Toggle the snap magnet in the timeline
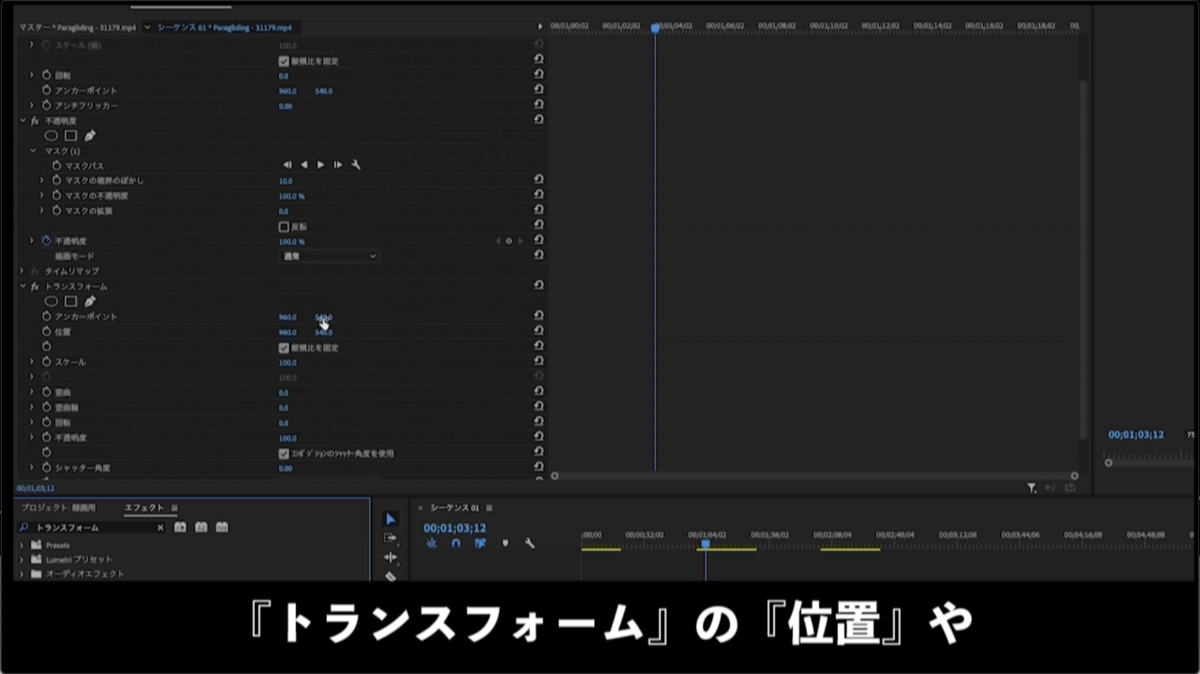Image resolution: width=1200 pixels, height=674 pixels. pyautogui.click(x=456, y=543)
